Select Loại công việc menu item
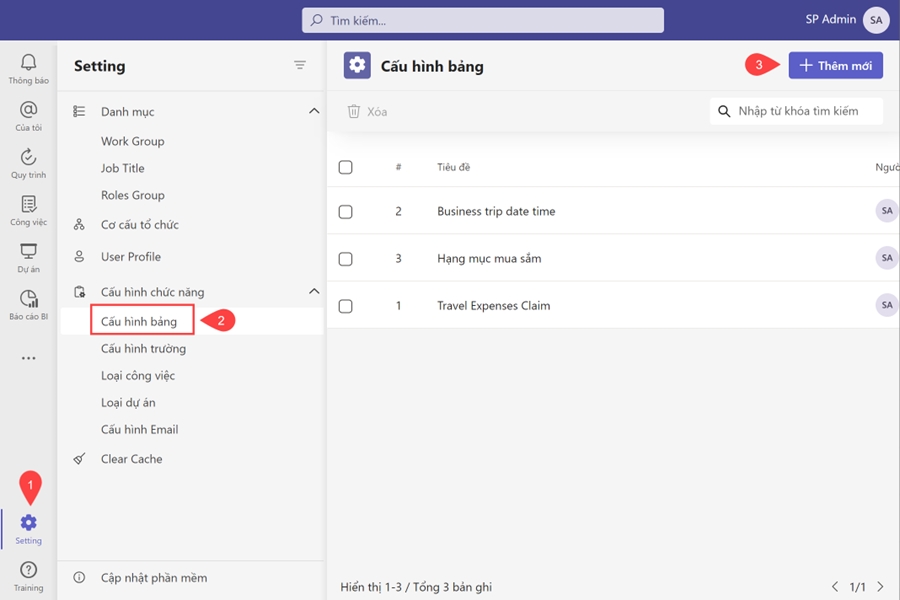The height and width of the screenshot is (600, 900). (x=138, y=376)
